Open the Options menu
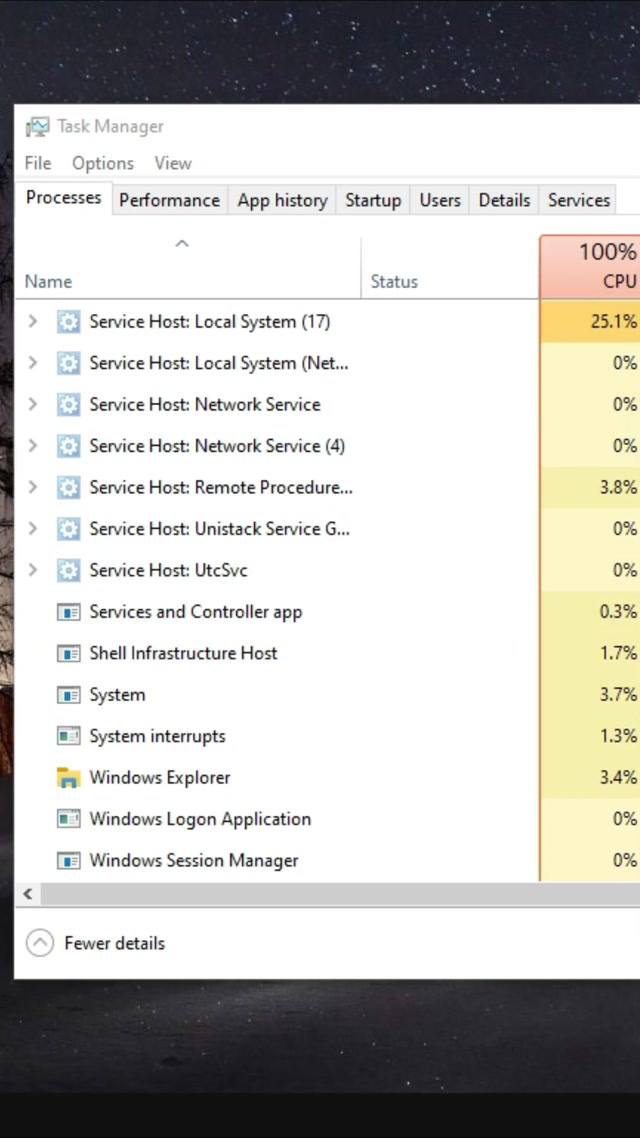 (102, 163)
